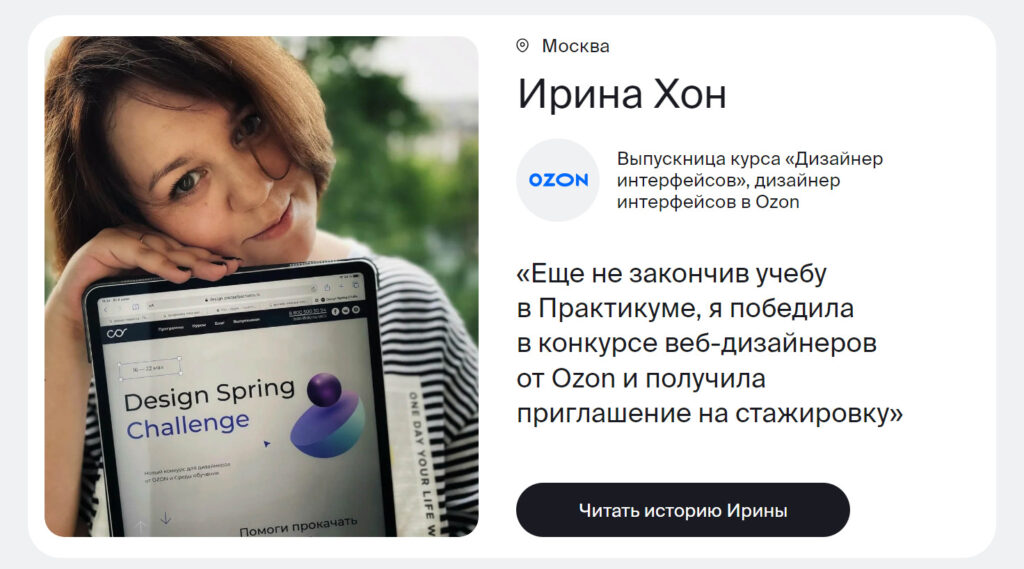The height and width of the screenshot is (569, 1024).
Task: Click the Facebook icon in the tablet header
Action: point(335,312)
